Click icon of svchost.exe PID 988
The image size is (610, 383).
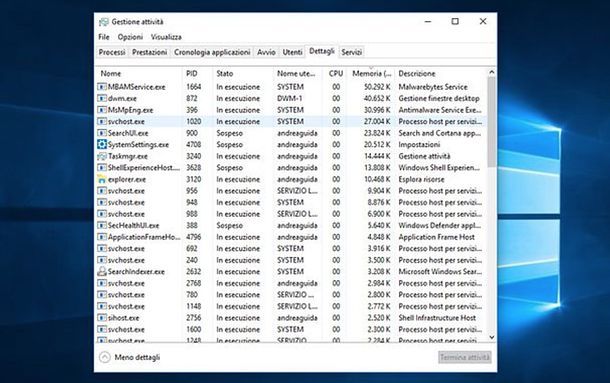pos(102,214)
